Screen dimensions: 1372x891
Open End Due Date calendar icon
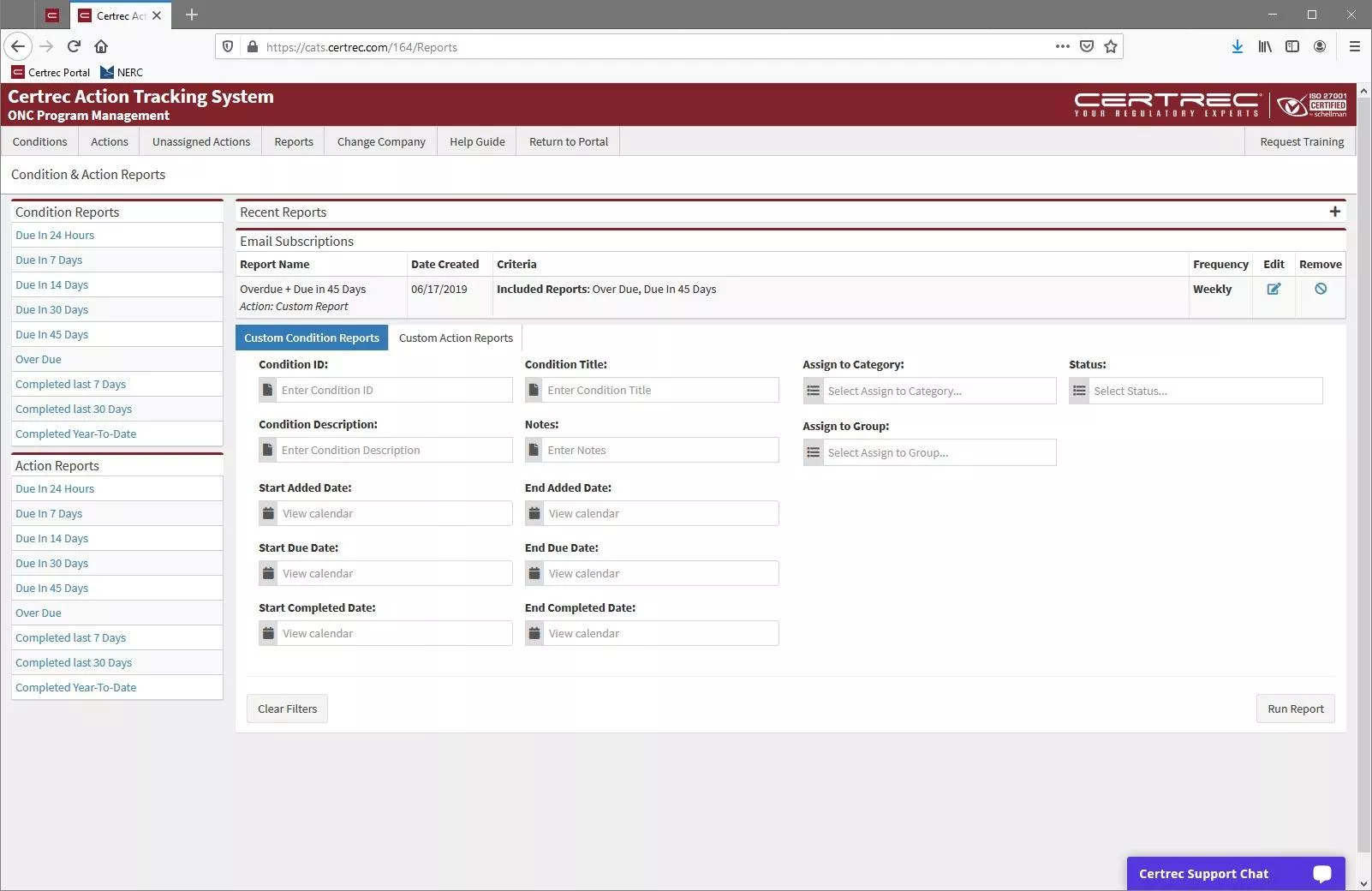534,573
